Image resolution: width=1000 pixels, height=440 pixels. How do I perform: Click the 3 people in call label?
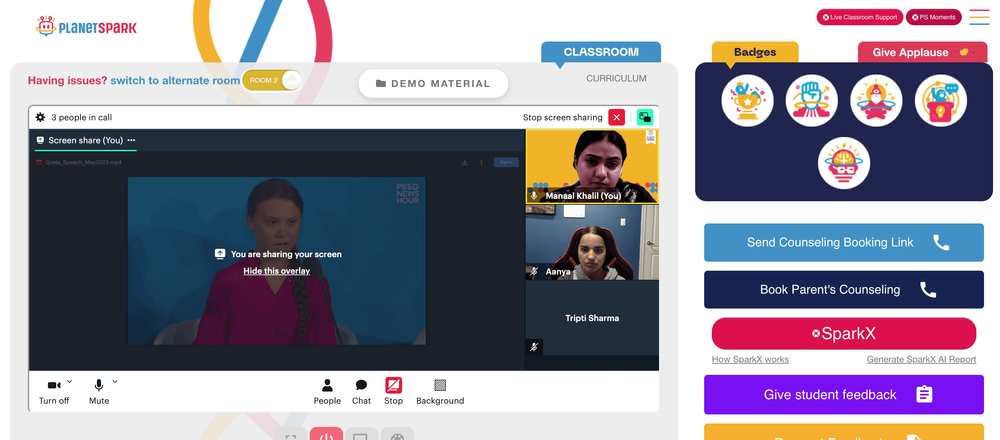click(x=82, y=117)
